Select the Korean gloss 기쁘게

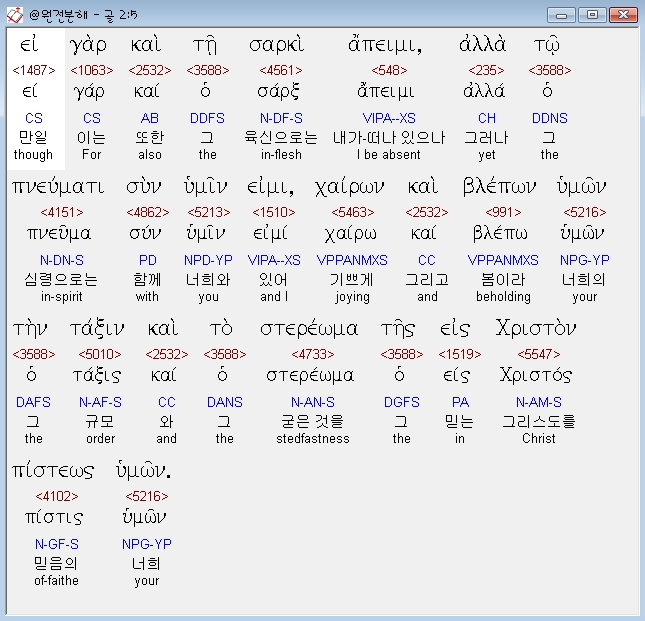[x=352, y=280]
